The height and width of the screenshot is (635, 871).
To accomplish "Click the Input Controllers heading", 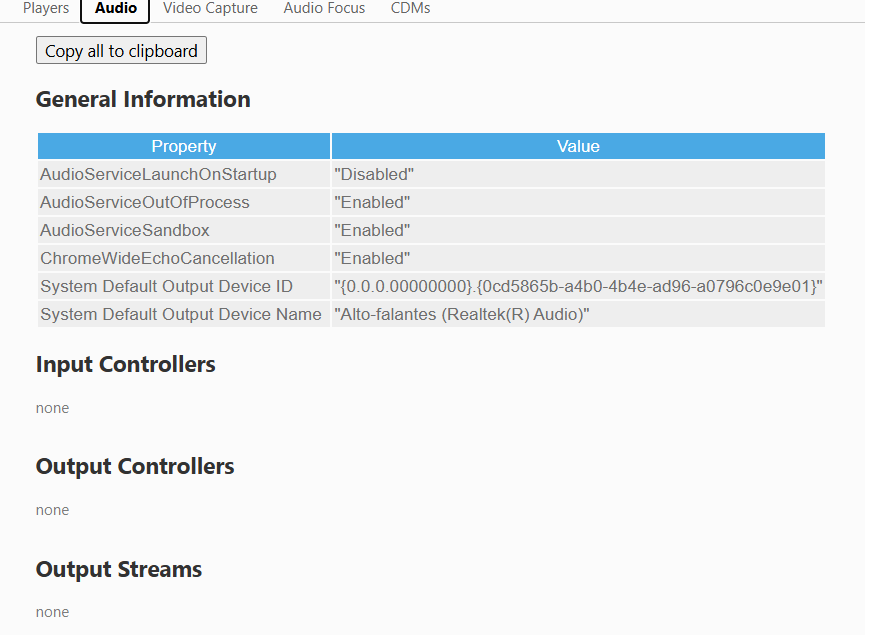I will point(126,364).
